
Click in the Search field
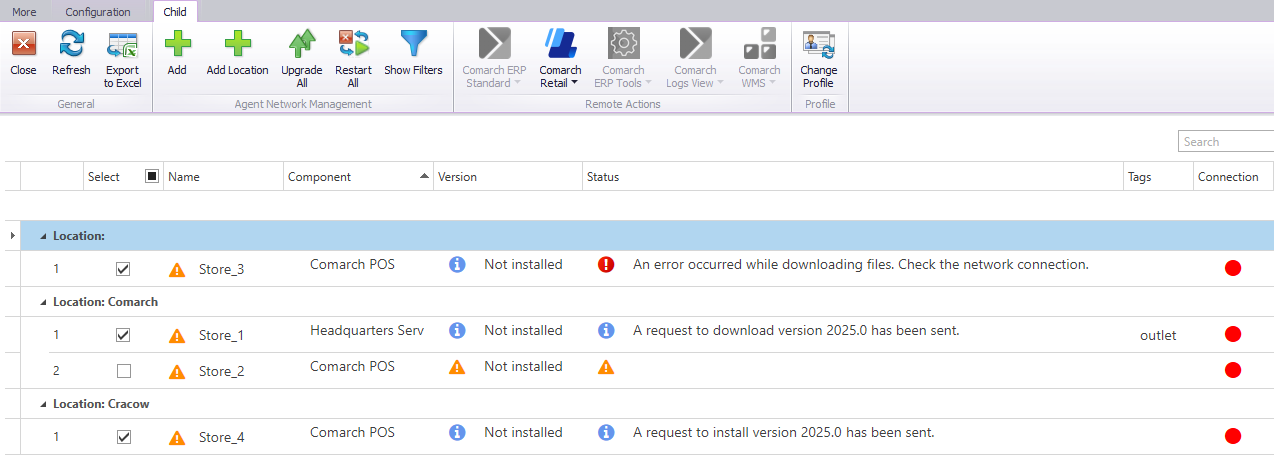(x=1226, y=142)
